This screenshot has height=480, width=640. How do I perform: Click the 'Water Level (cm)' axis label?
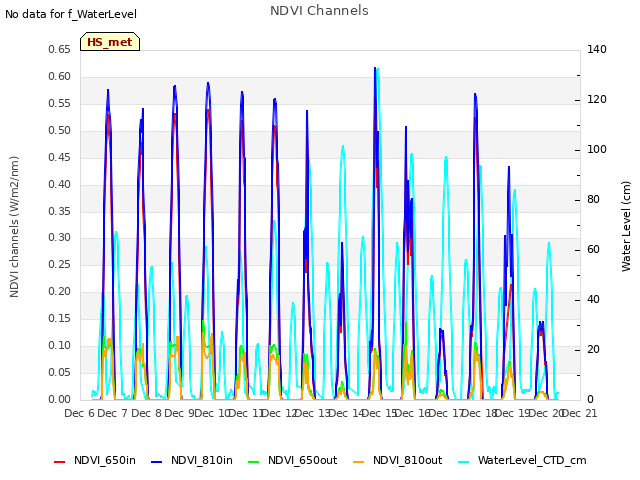(x=626, y=227)
